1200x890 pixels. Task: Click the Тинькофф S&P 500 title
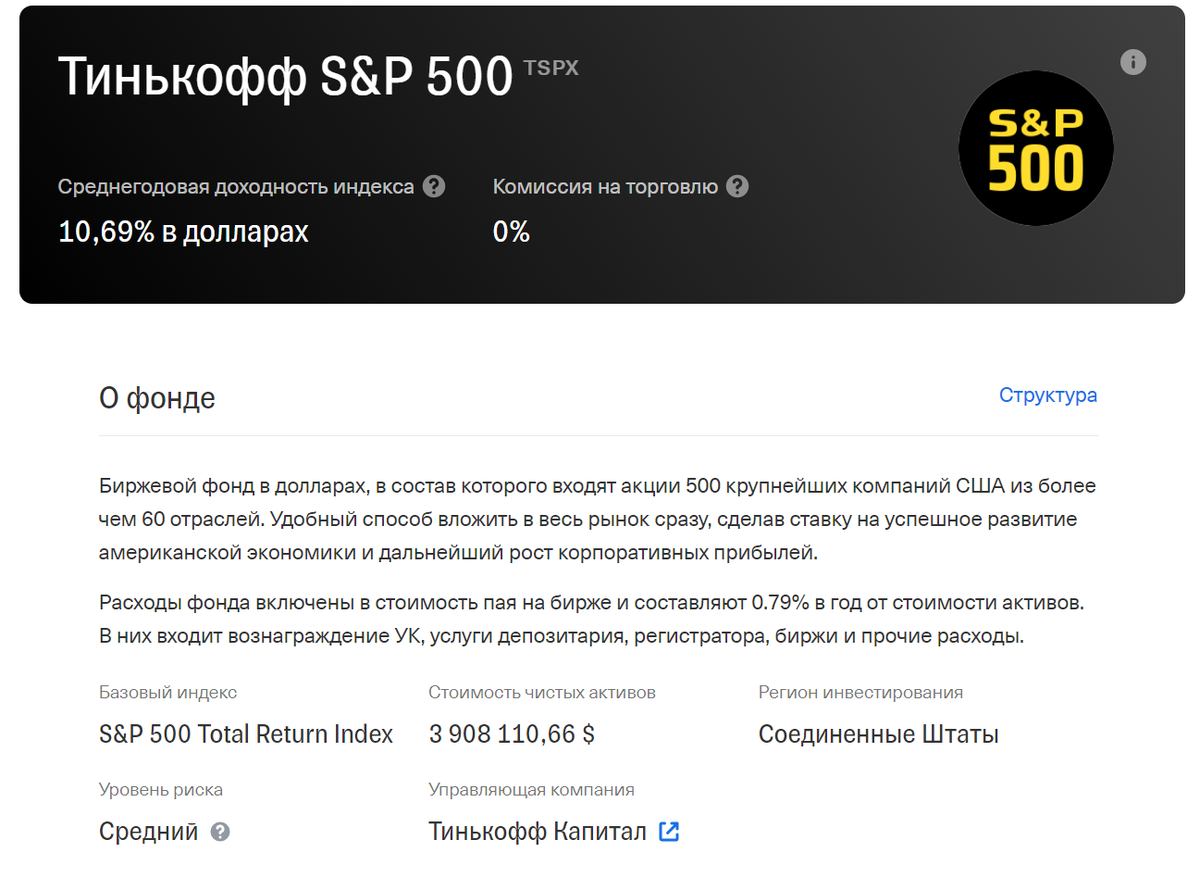pyautogui.click(x=285, y=77)
